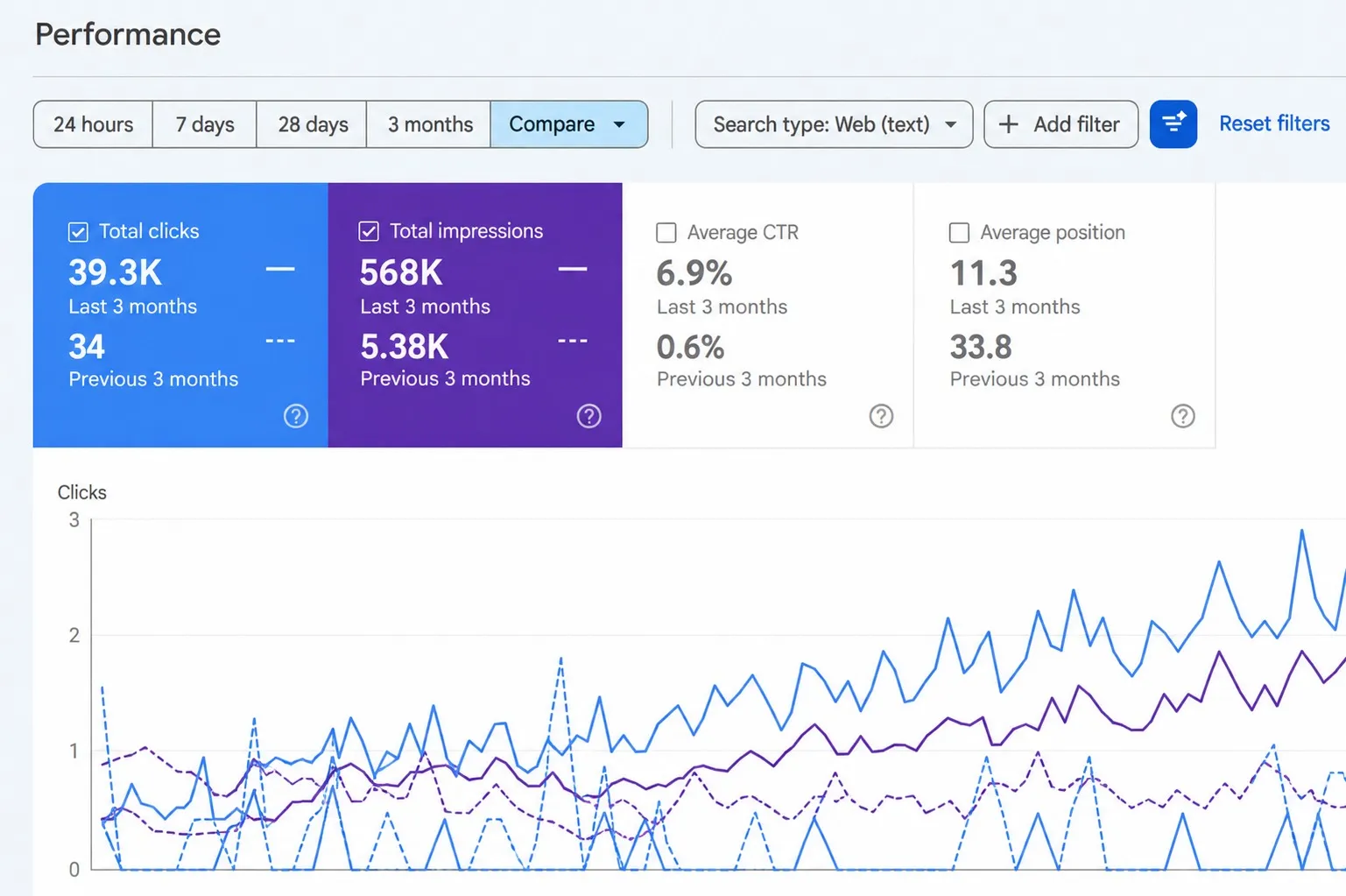
Task: Open help icon on Average CTR card
Action: point(881,416)
